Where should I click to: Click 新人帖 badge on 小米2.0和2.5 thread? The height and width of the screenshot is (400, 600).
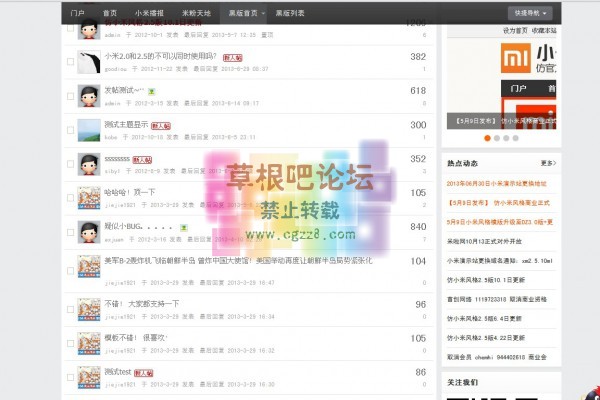[233, 58]
